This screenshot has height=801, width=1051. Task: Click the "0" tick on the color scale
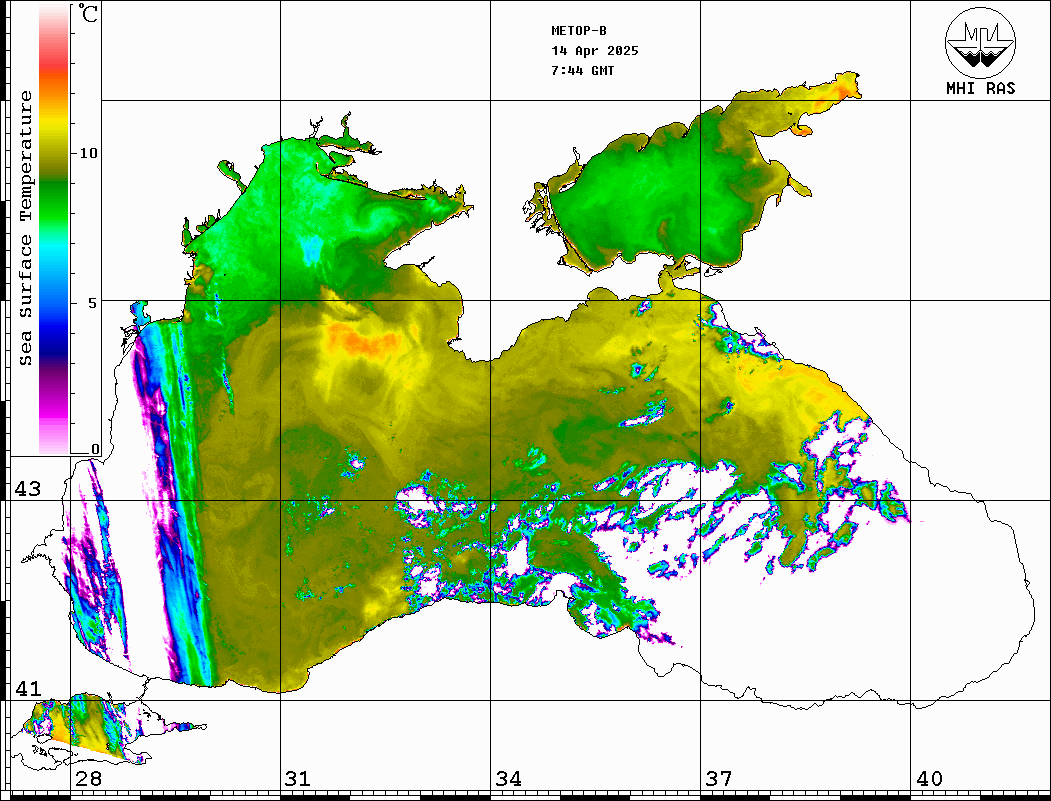click(95, 449)
